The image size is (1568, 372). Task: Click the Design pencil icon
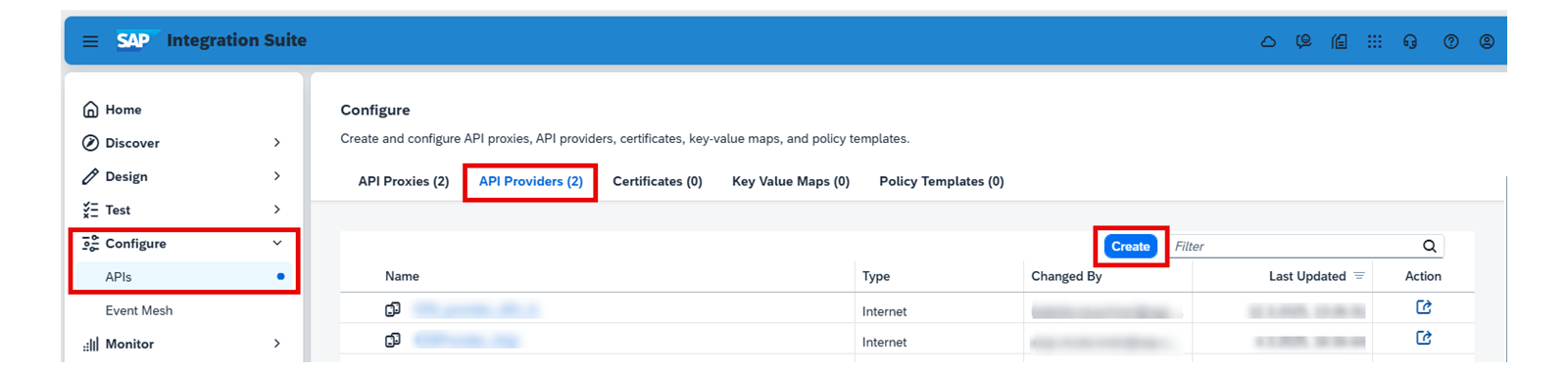[x=90, y=176]
